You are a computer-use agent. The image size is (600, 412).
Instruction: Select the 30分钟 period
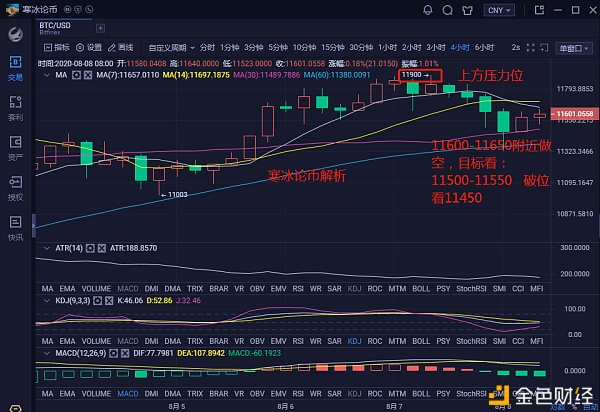click(361, 47)
